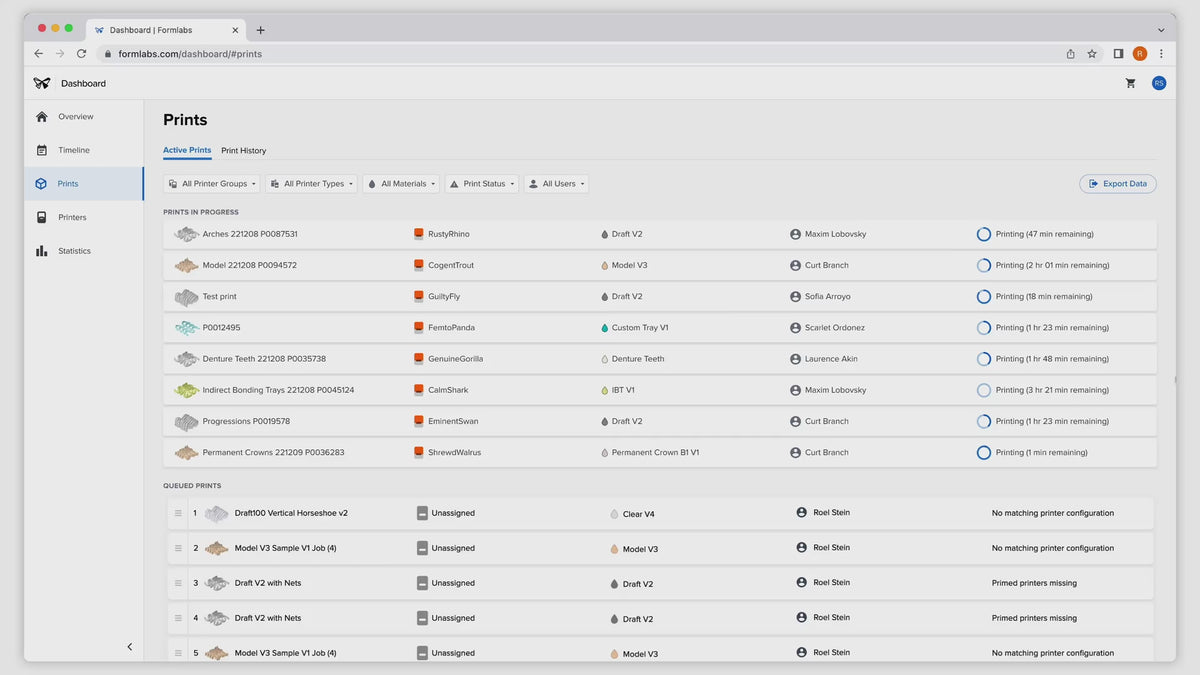
Task: Select the Active Prints tab
Action: coord(186,150)
